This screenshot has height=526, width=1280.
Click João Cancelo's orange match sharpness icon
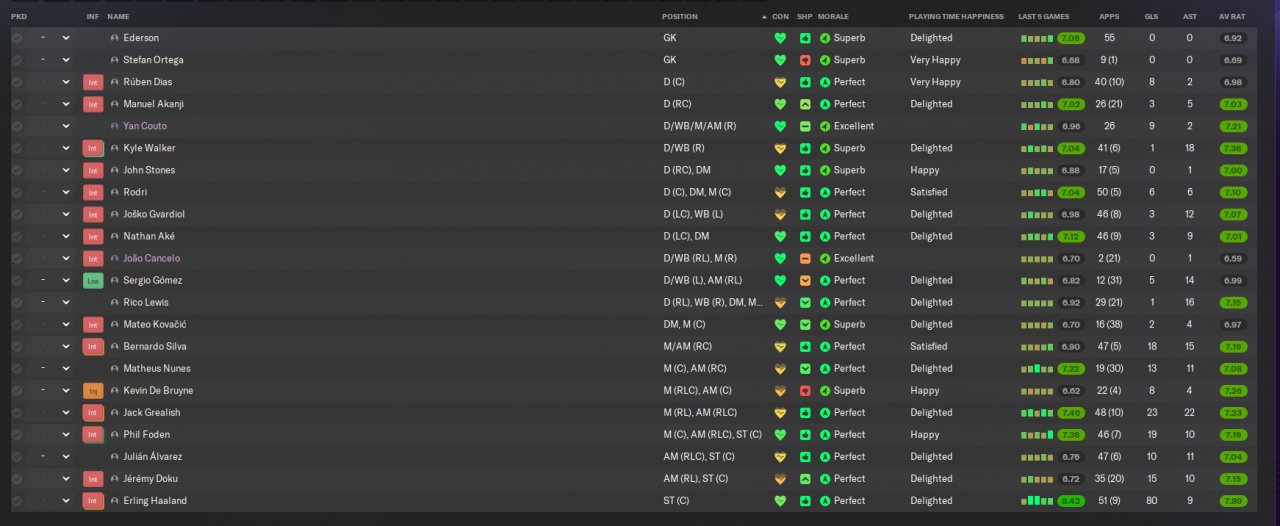[805, 258]
